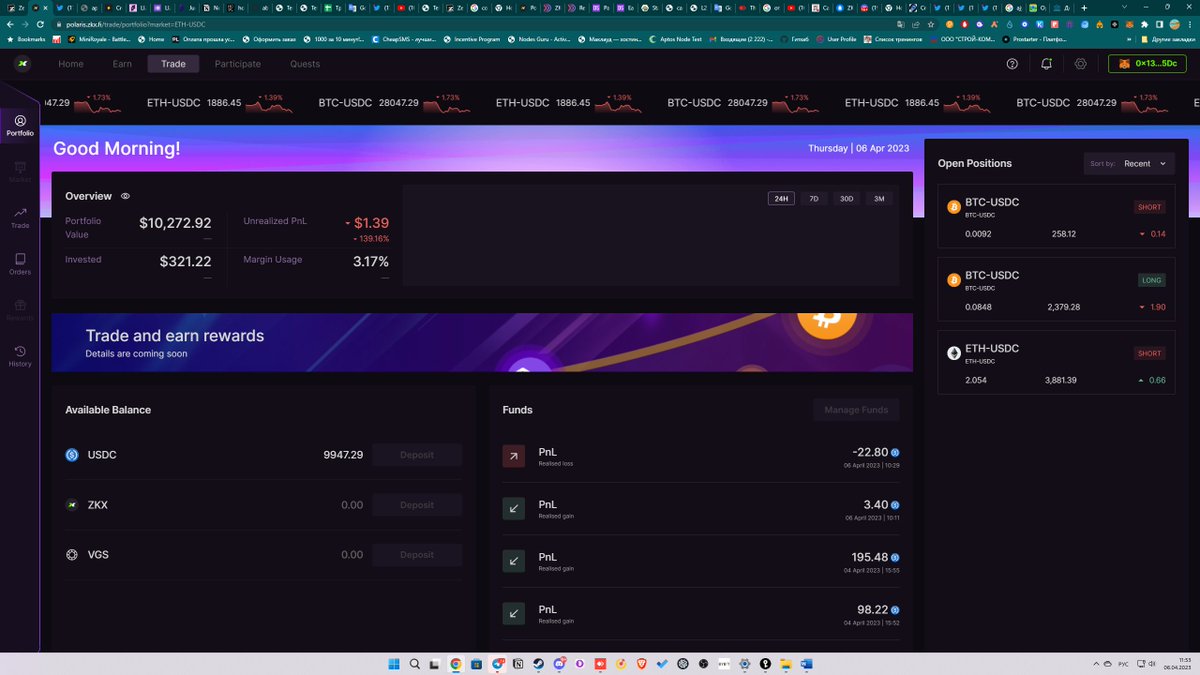This screenshot has width=1200, height=675.
Task: Open Notion from the taskbar
Action: (x=518, y=664)
